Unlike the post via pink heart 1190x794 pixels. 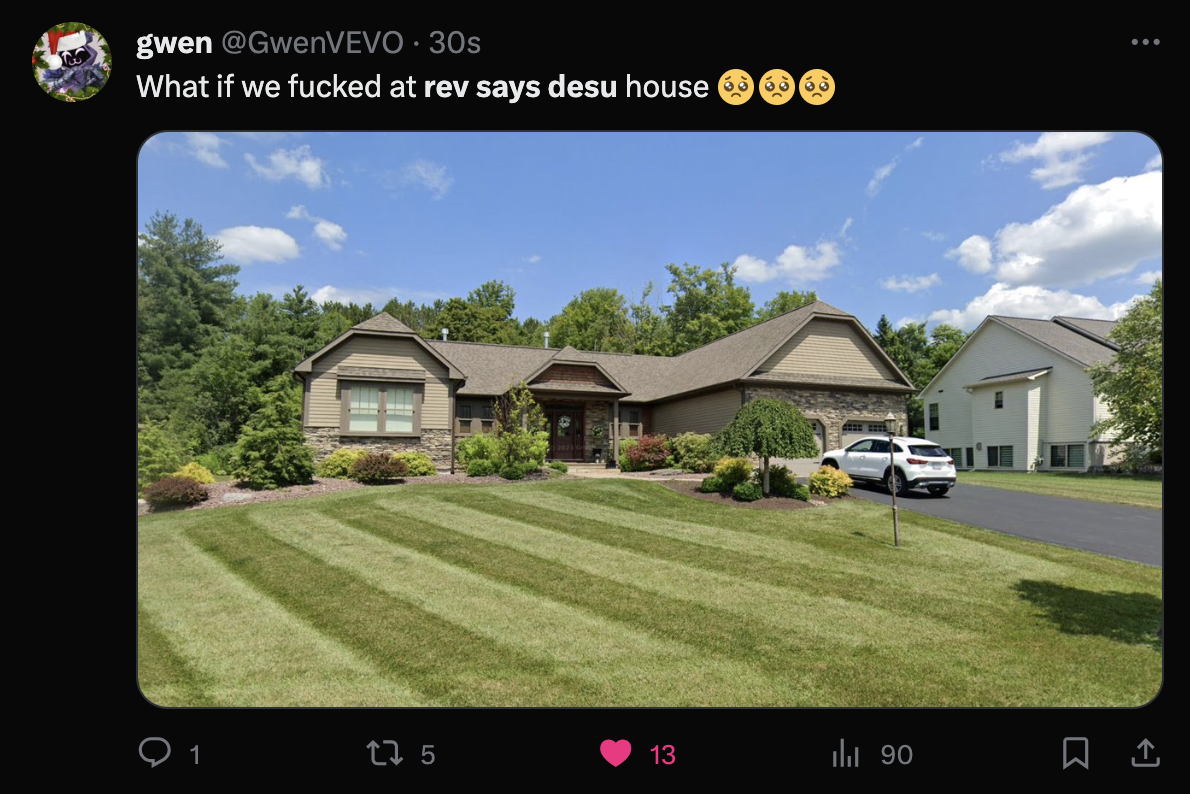(615, 753)
